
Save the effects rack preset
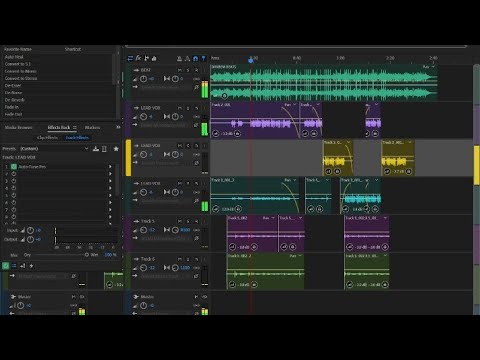(96, 149)
